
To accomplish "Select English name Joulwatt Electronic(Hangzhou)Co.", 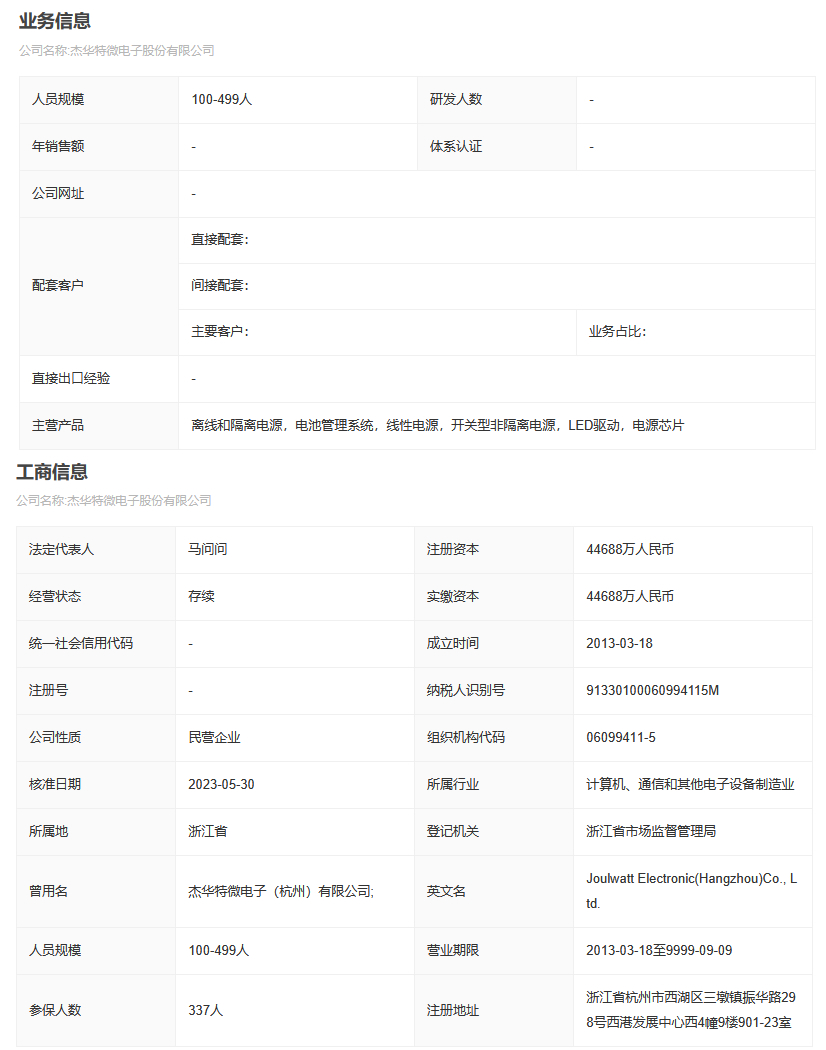I will click(691, 891).
